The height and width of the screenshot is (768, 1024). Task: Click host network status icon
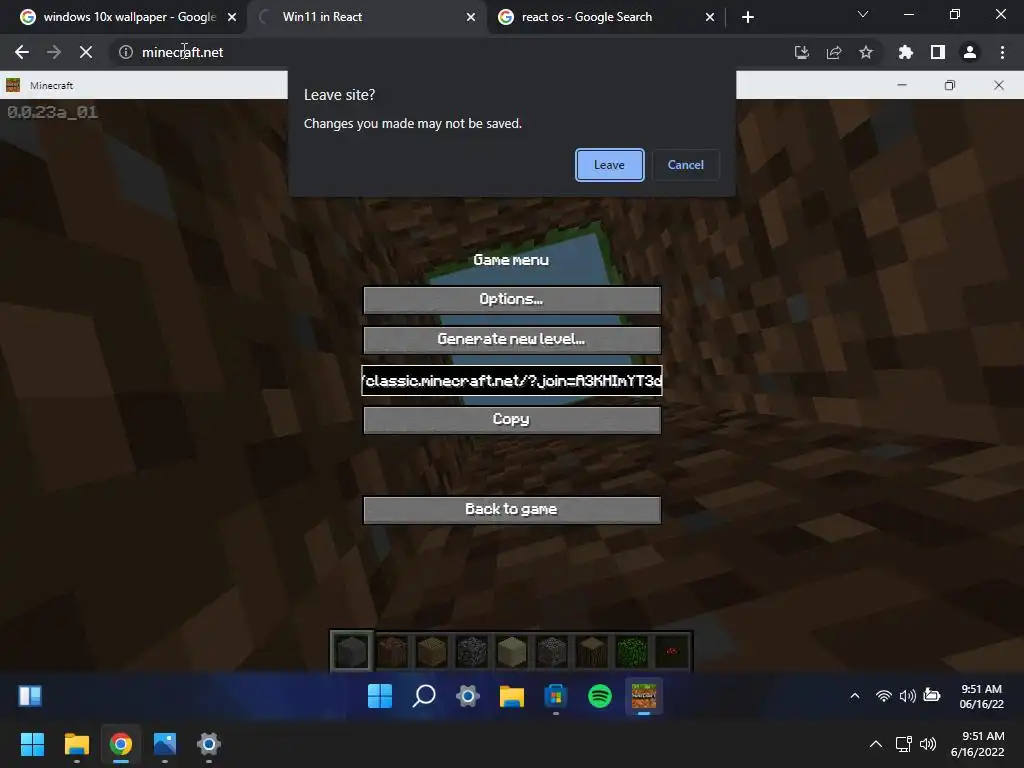[904, 744]
